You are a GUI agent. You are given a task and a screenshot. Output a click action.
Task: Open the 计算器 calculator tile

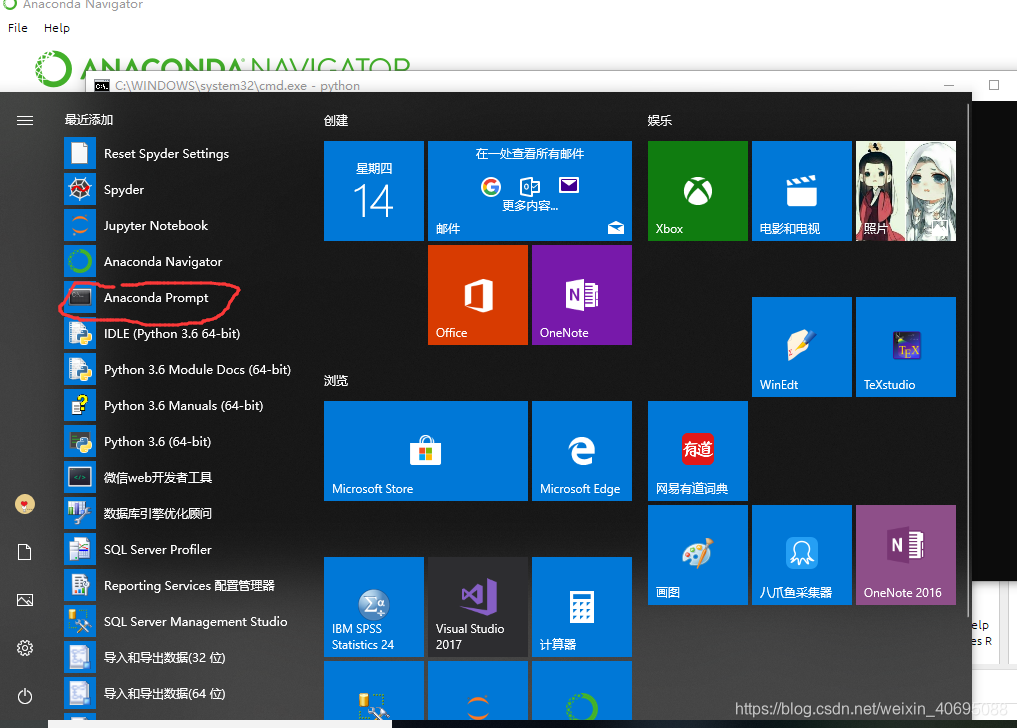click(582, 607)
